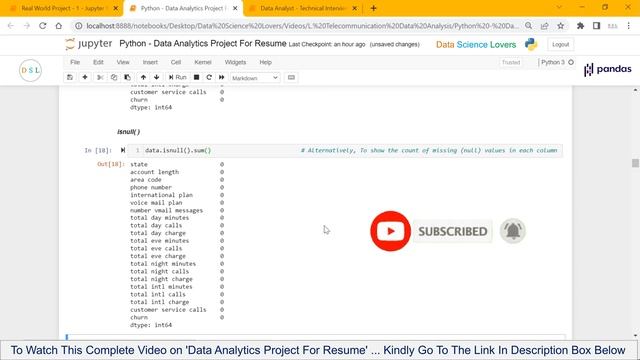The height and width of the screenshot is (360, 640).
Task: Save notebook with the floppy disk icon
Action: [x=70, y=77]
